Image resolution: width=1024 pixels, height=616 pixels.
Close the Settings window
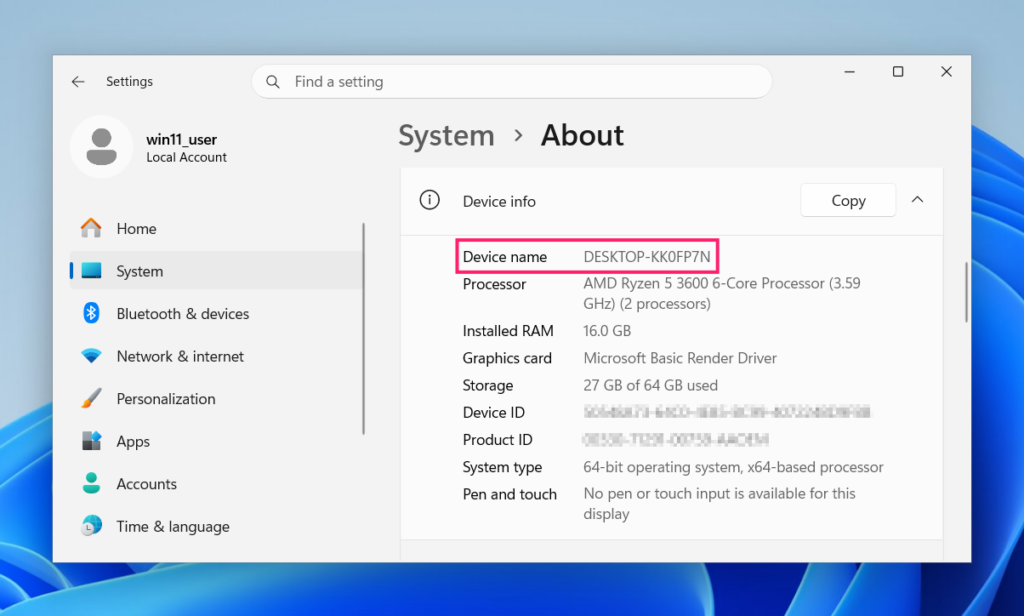946,72
